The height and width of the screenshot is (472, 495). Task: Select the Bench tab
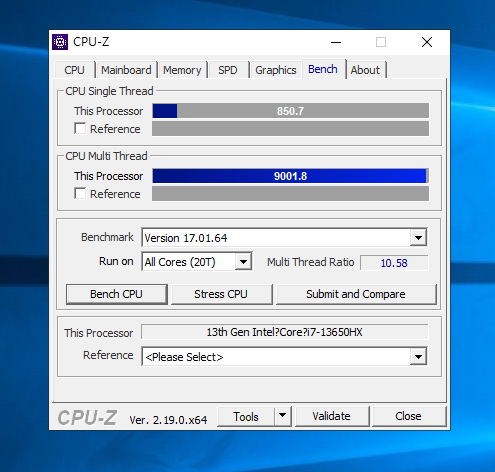click(x=323, y=69)
